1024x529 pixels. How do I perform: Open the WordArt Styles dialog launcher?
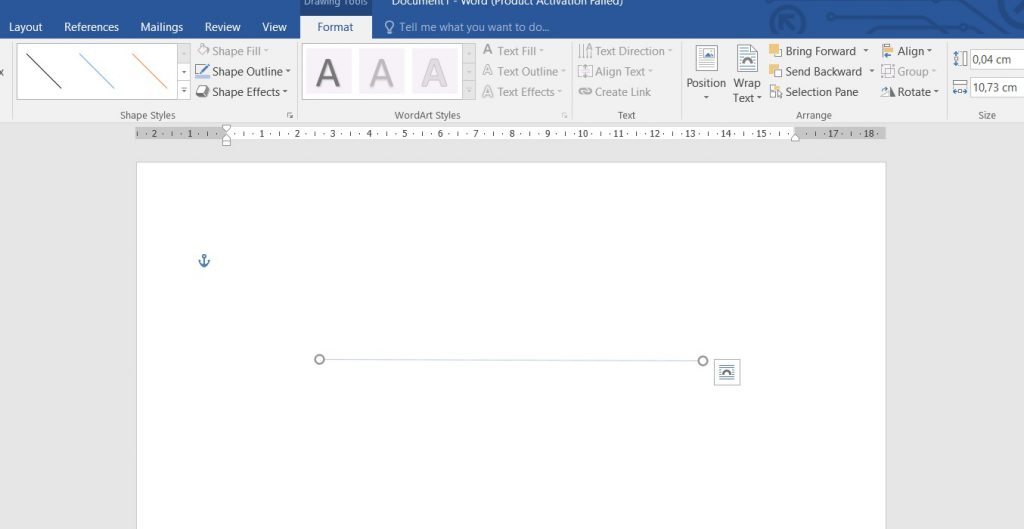564,116
